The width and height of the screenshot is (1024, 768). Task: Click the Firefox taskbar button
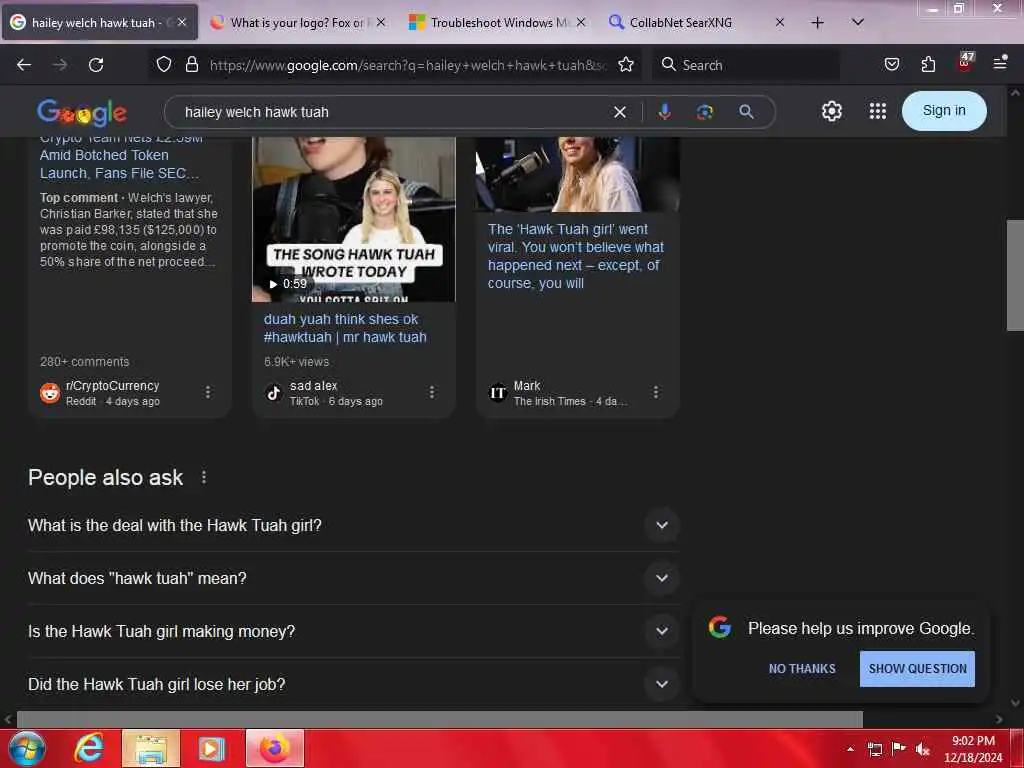click(275, 748)
